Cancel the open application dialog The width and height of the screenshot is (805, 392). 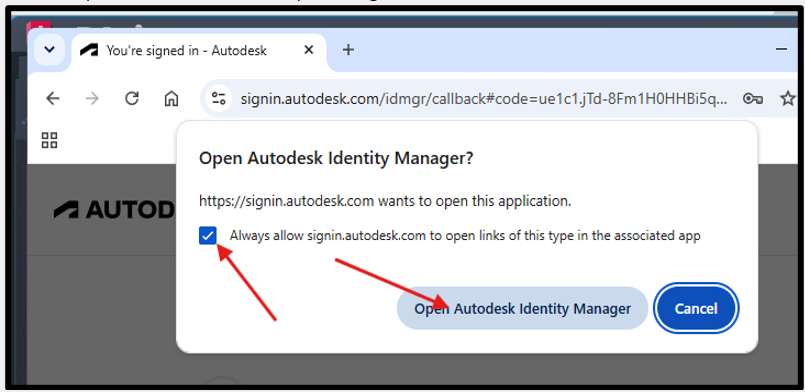(696, 309)
